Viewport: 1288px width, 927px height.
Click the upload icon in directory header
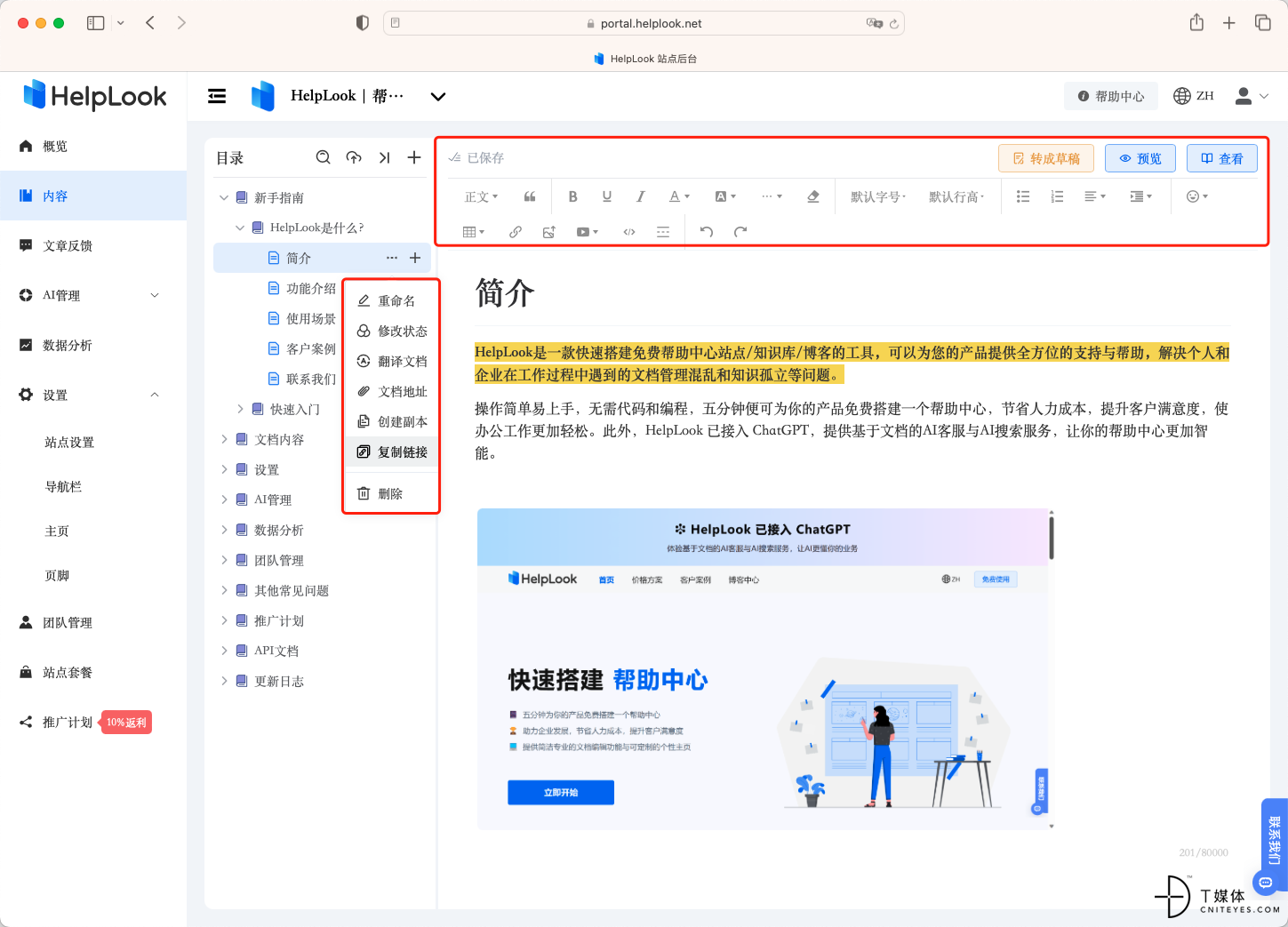[x=354, y=157]
